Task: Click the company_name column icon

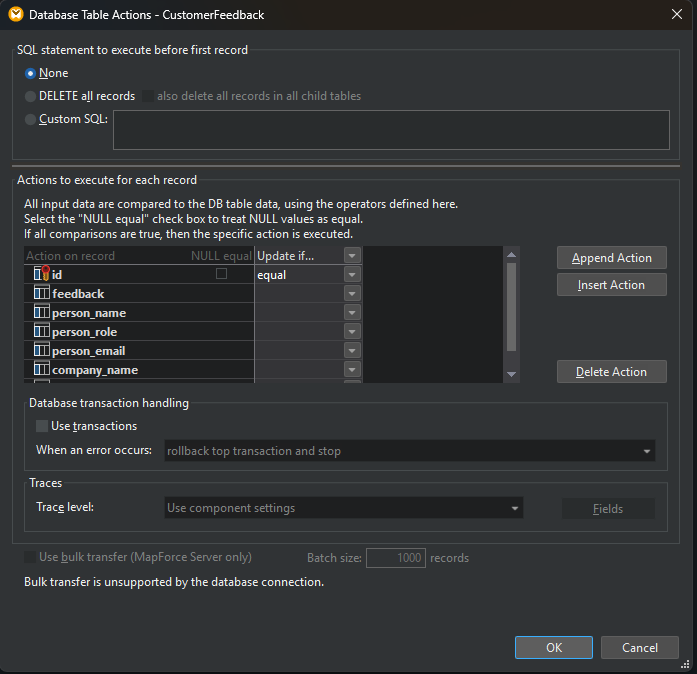Action: coord(42,369)
